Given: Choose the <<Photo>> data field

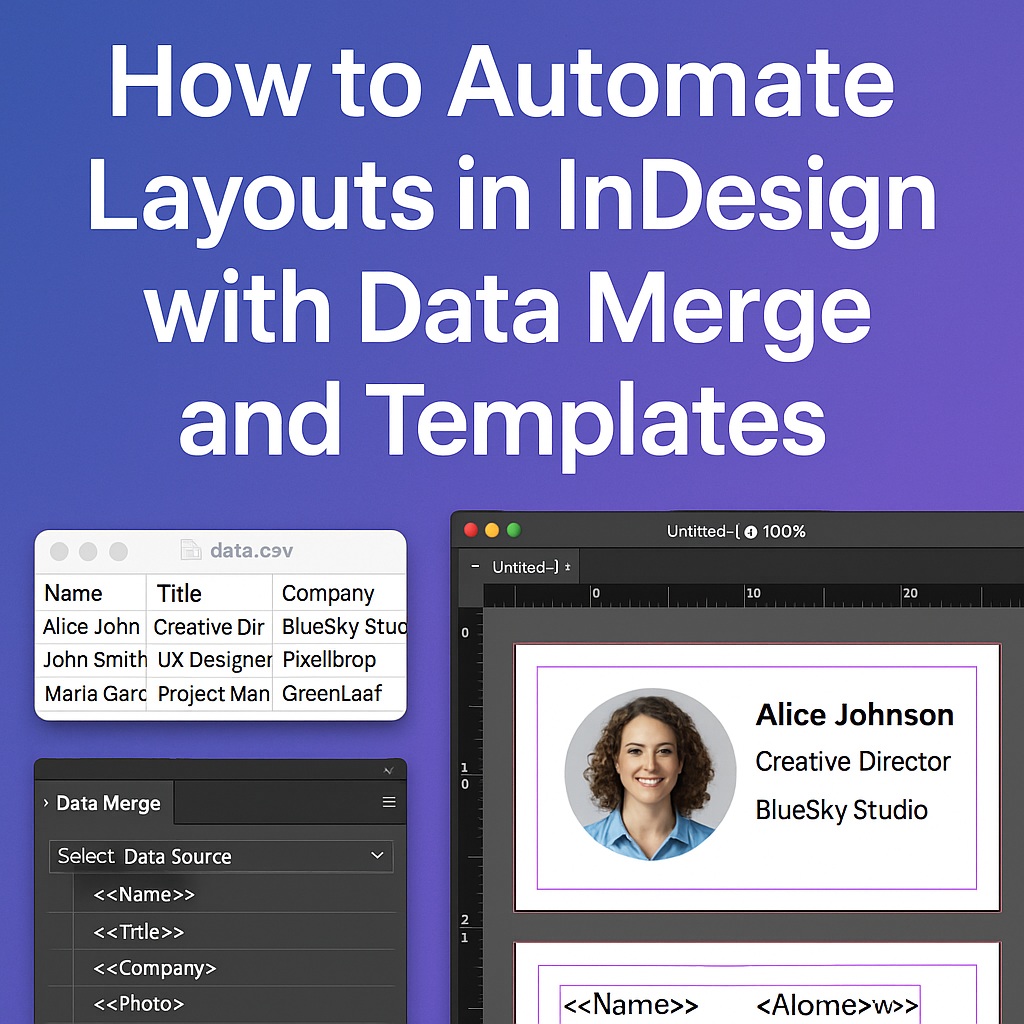Looking at the screenshot, I should point(139,1003).
